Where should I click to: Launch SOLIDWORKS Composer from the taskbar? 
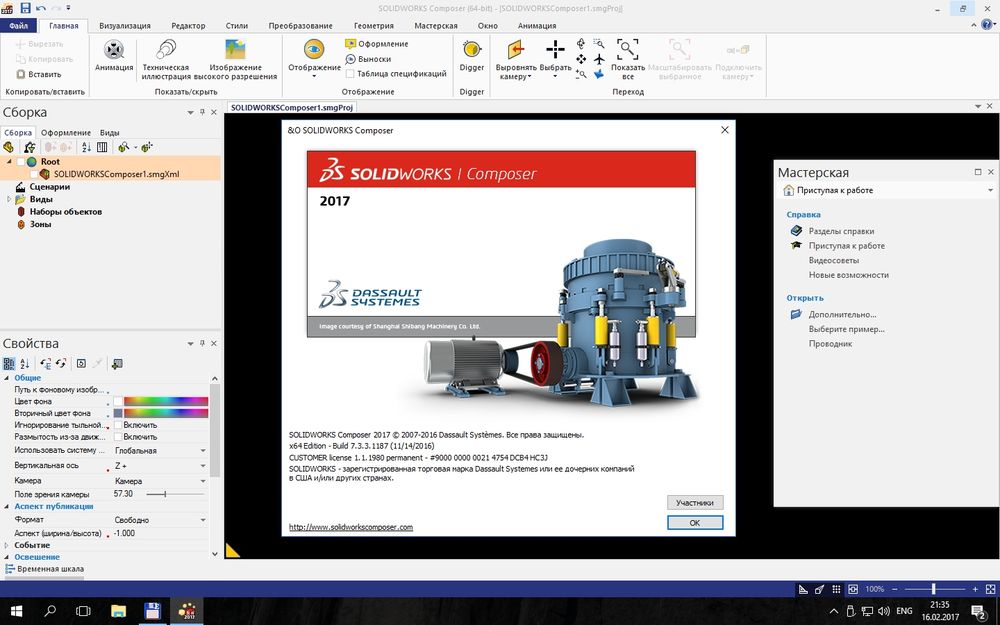tap(186, 611)
